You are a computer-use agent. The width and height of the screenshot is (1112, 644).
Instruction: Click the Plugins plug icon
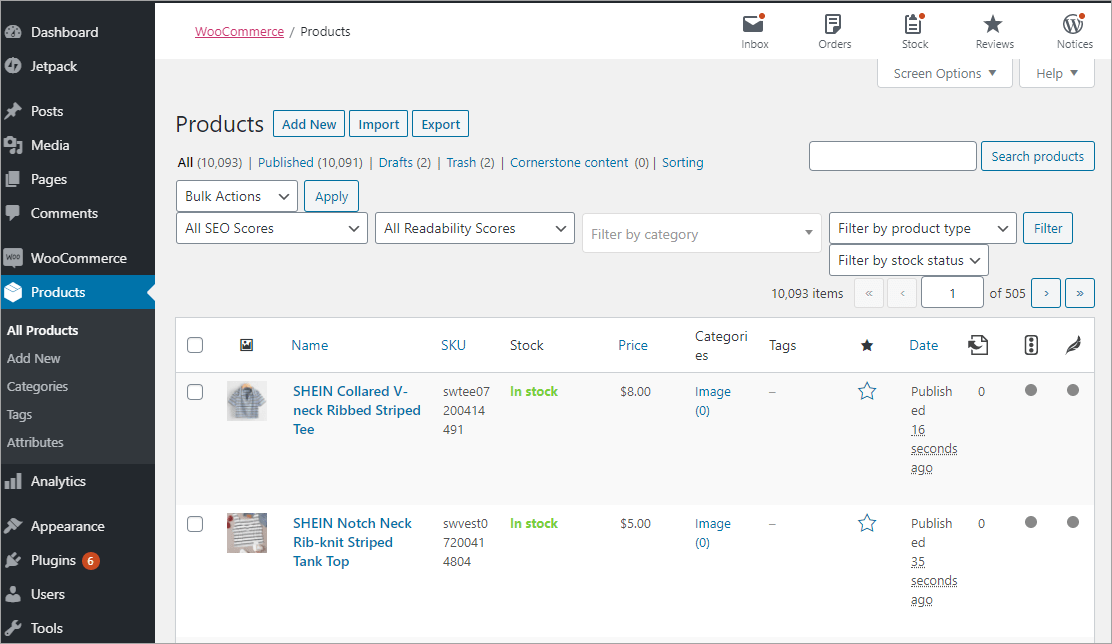(13, 560)
